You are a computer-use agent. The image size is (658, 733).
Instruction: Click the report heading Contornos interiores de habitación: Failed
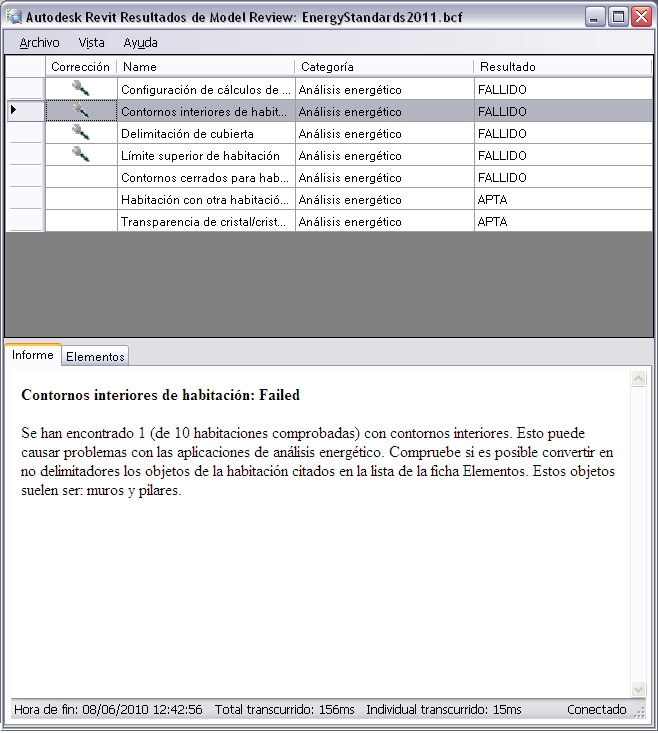[x=160, y=395]
